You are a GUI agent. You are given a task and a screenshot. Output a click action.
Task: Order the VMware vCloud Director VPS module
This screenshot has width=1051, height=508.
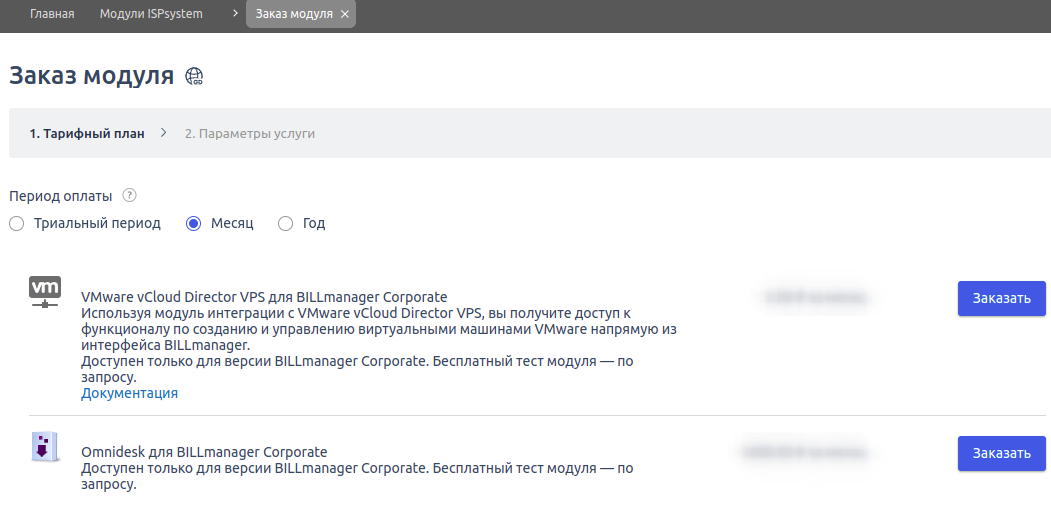point(1001,298)
